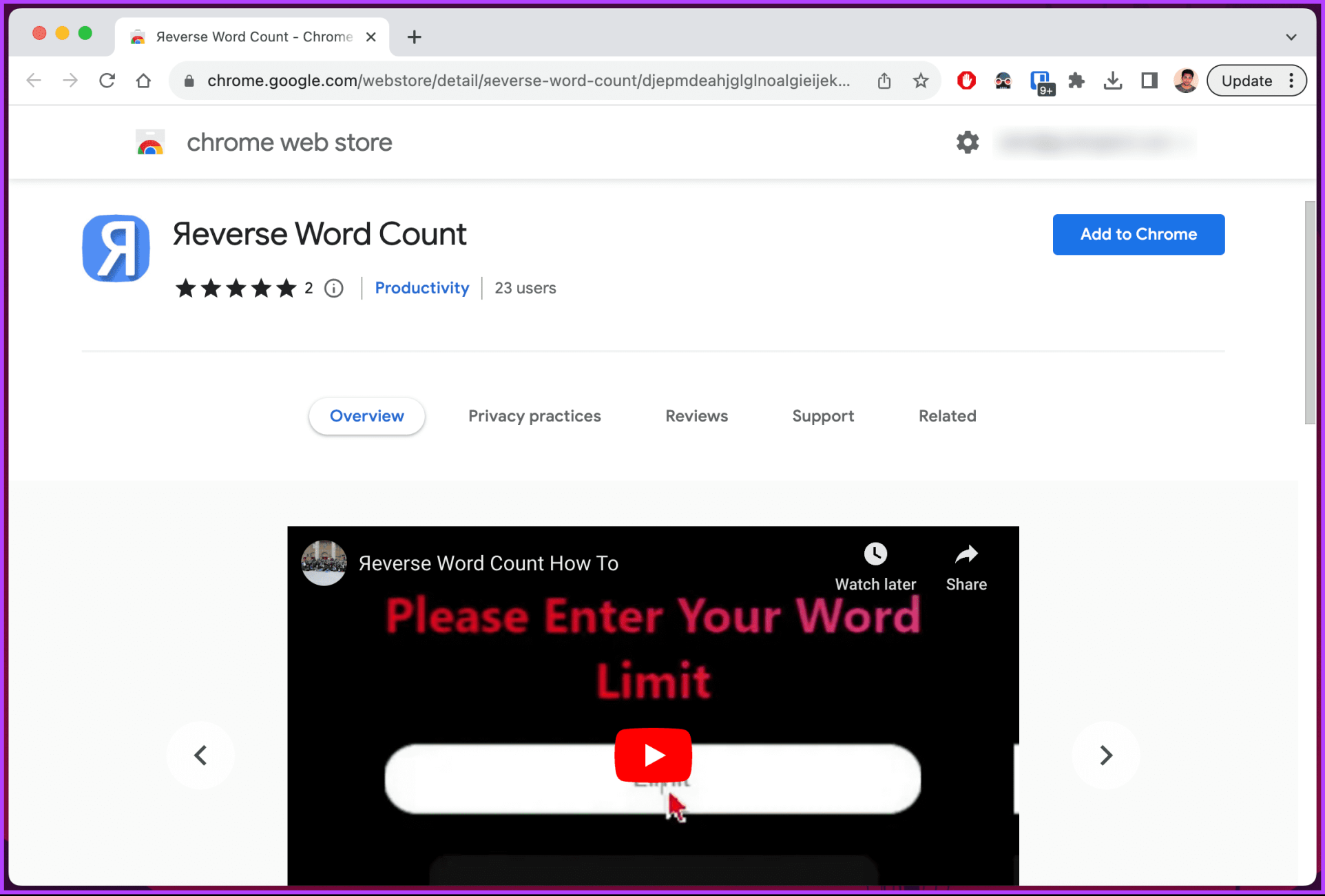
Task: Switch to the Privacy practices tab
Action: click(534, 416)
